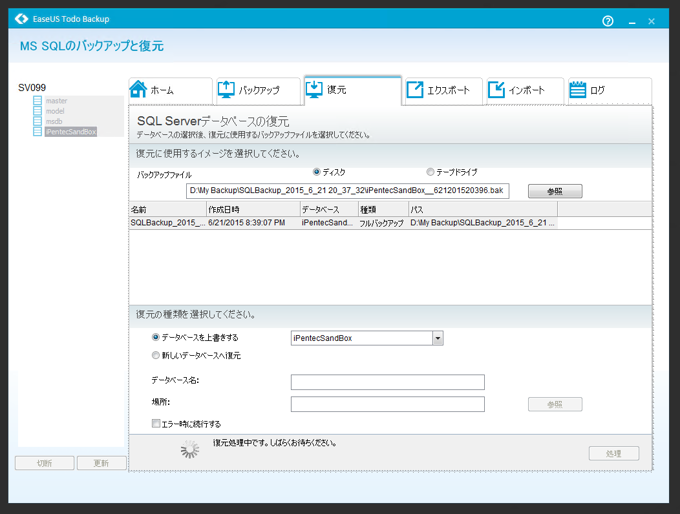Screen dimensions: 680x514
Task: Sort by パス column header
Action: 483,210
